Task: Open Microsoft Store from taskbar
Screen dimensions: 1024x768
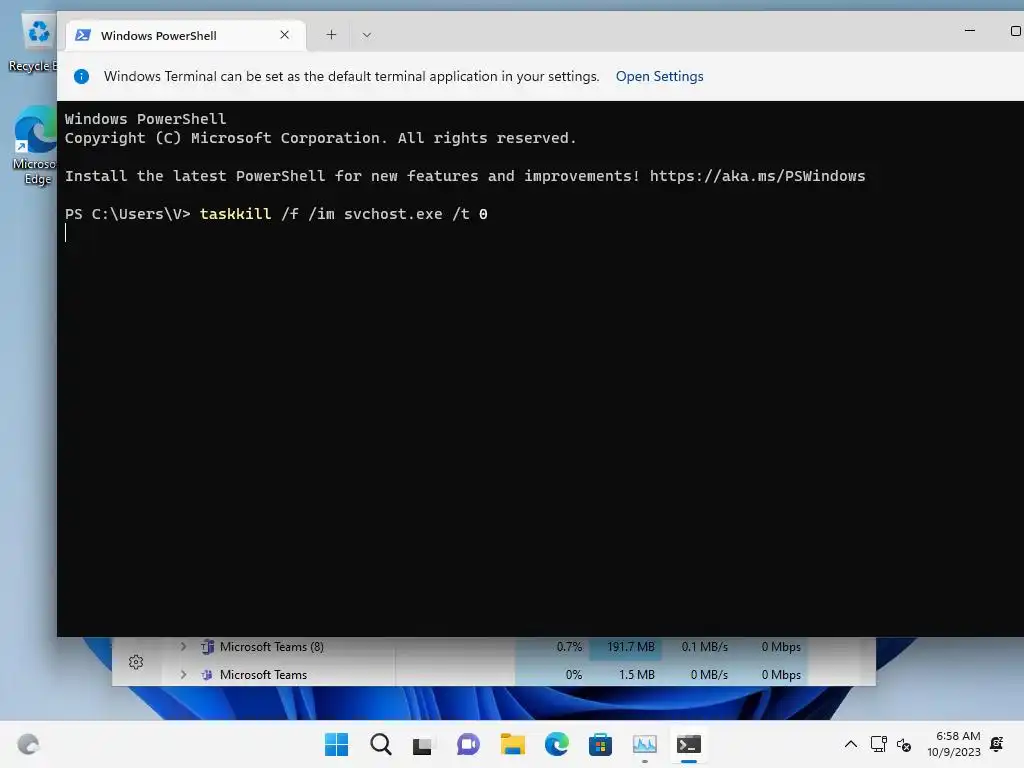Action: click(x=600, y=744)
